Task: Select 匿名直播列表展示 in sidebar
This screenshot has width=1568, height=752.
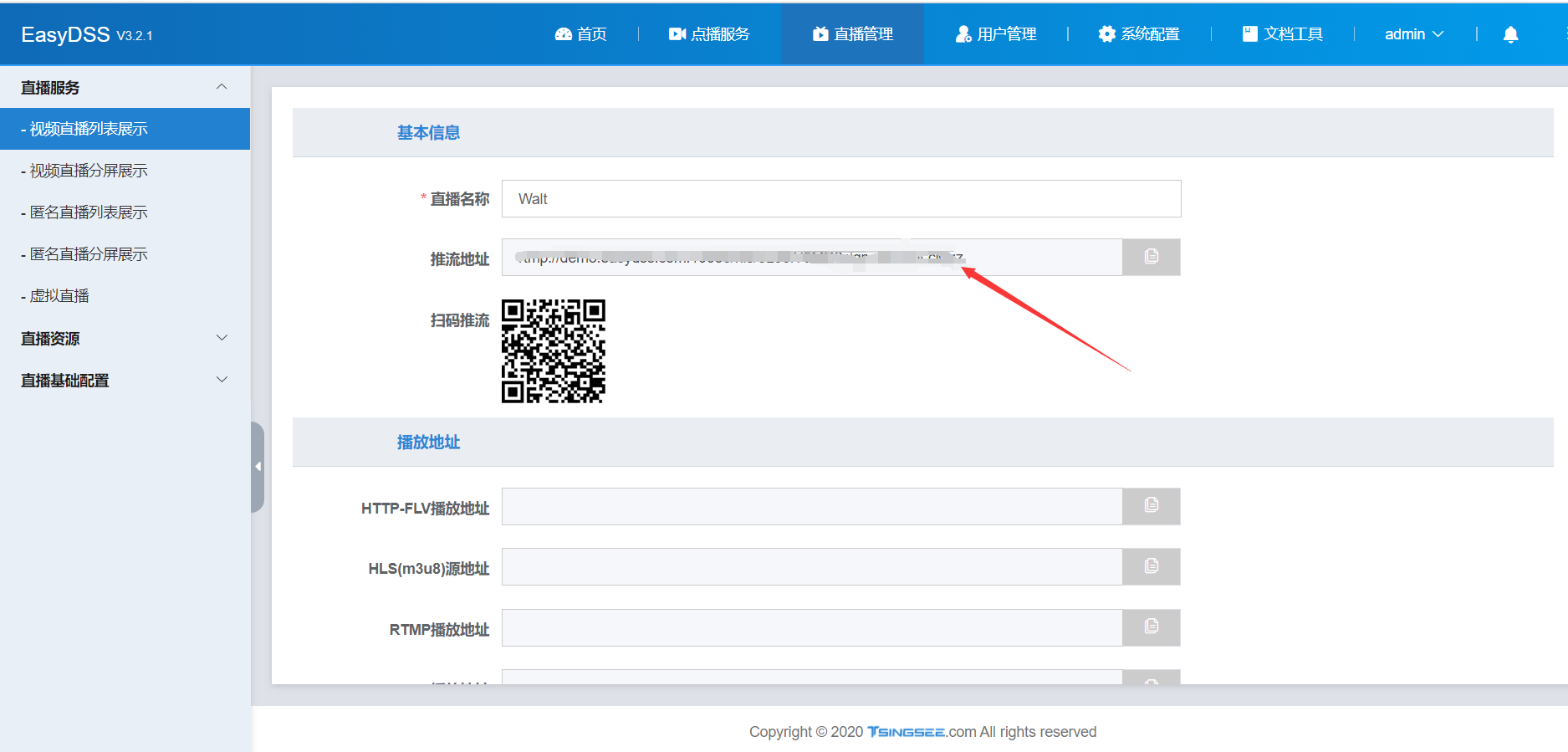Action: (125, 212)
